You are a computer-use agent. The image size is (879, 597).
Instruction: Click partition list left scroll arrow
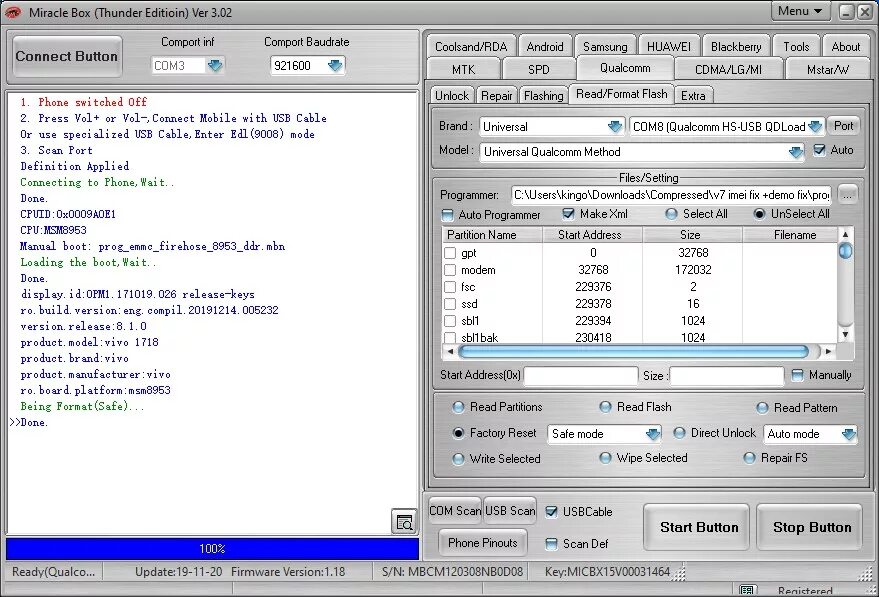coord(450,351)
